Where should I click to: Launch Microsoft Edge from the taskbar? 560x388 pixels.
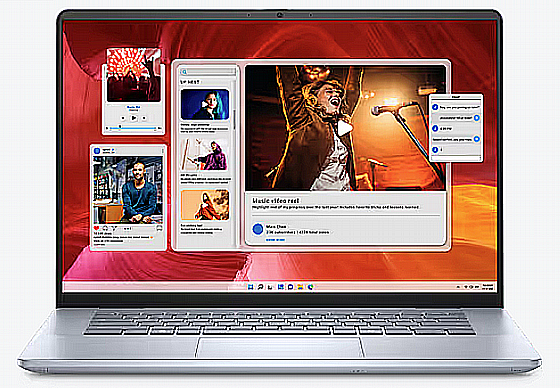310,287
